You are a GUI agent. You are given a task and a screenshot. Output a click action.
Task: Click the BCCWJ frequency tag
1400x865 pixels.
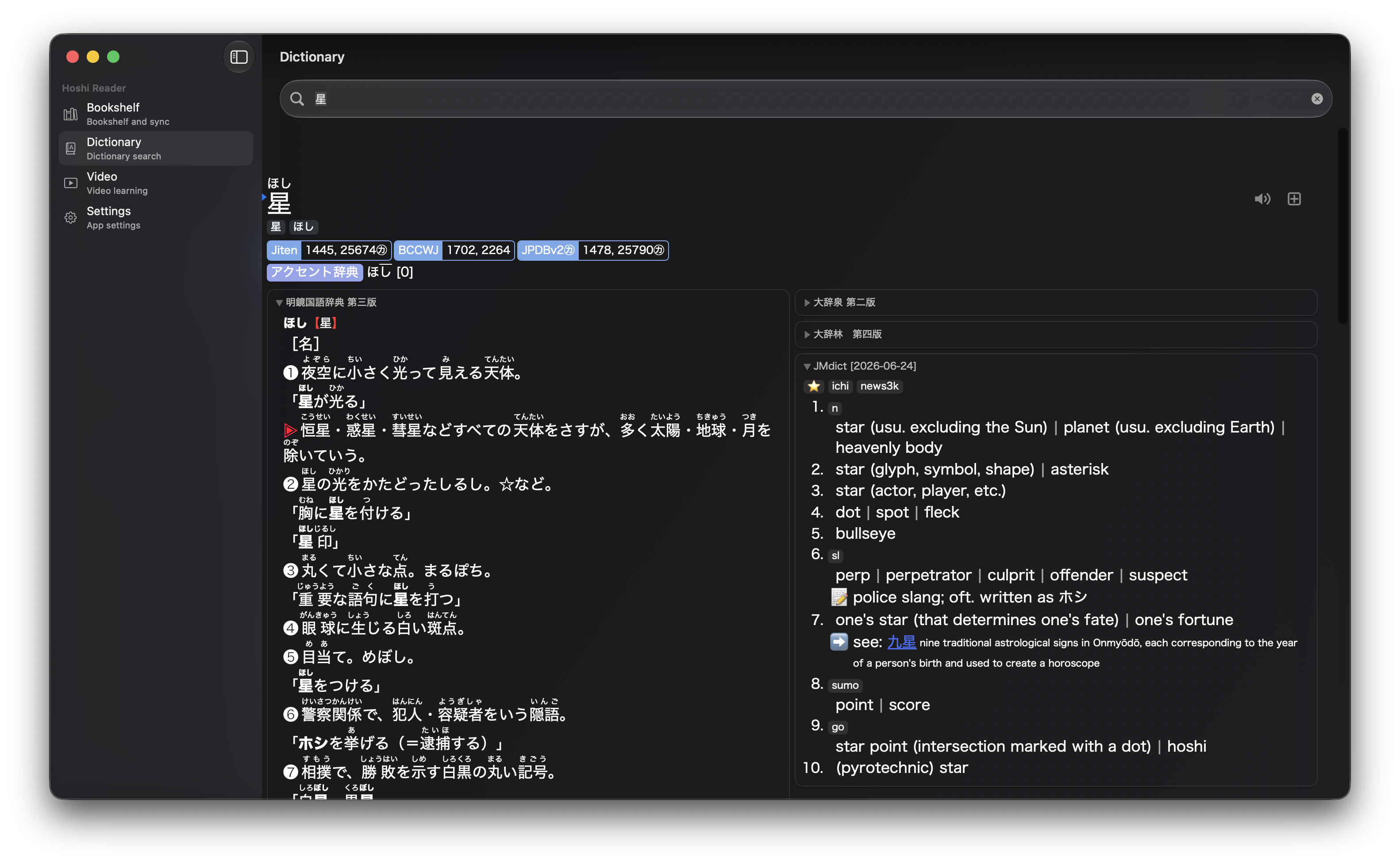418,250
